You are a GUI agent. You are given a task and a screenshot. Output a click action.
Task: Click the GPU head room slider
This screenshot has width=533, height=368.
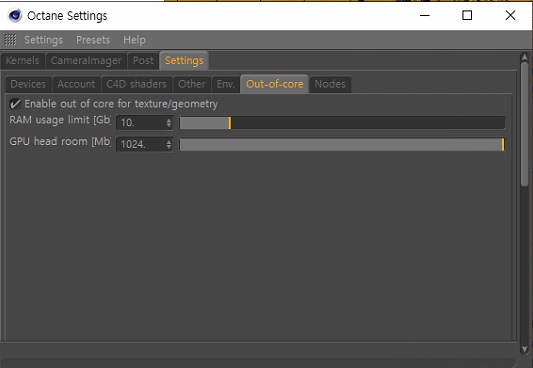pos(342,144)
